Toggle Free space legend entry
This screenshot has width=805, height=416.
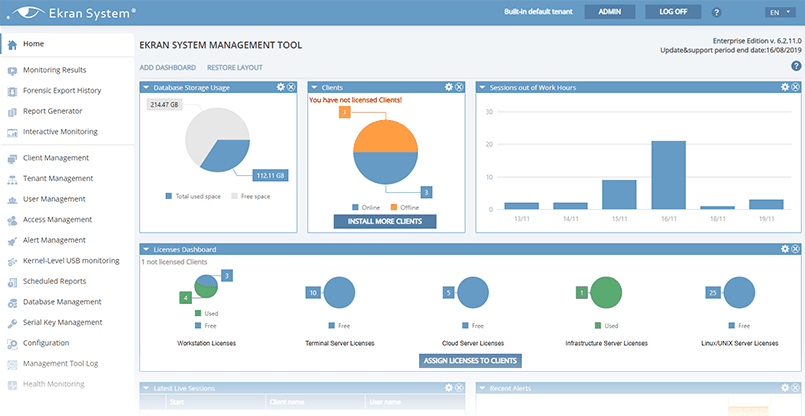pos(251,196)
